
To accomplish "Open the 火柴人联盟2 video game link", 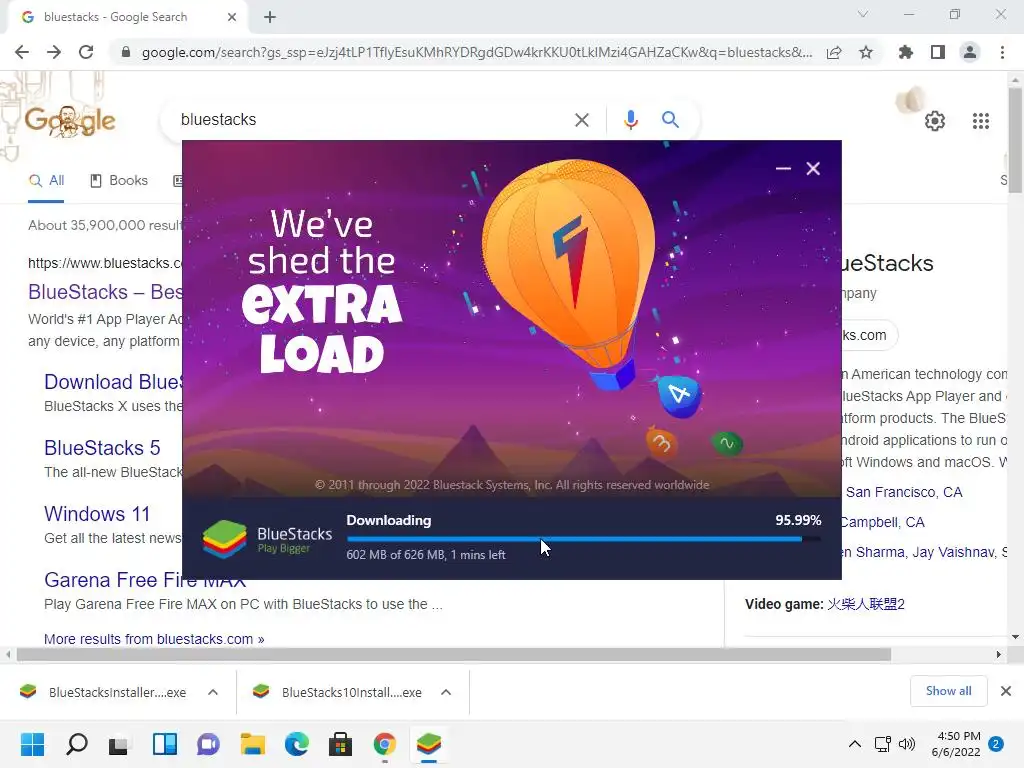I will 865,604.
